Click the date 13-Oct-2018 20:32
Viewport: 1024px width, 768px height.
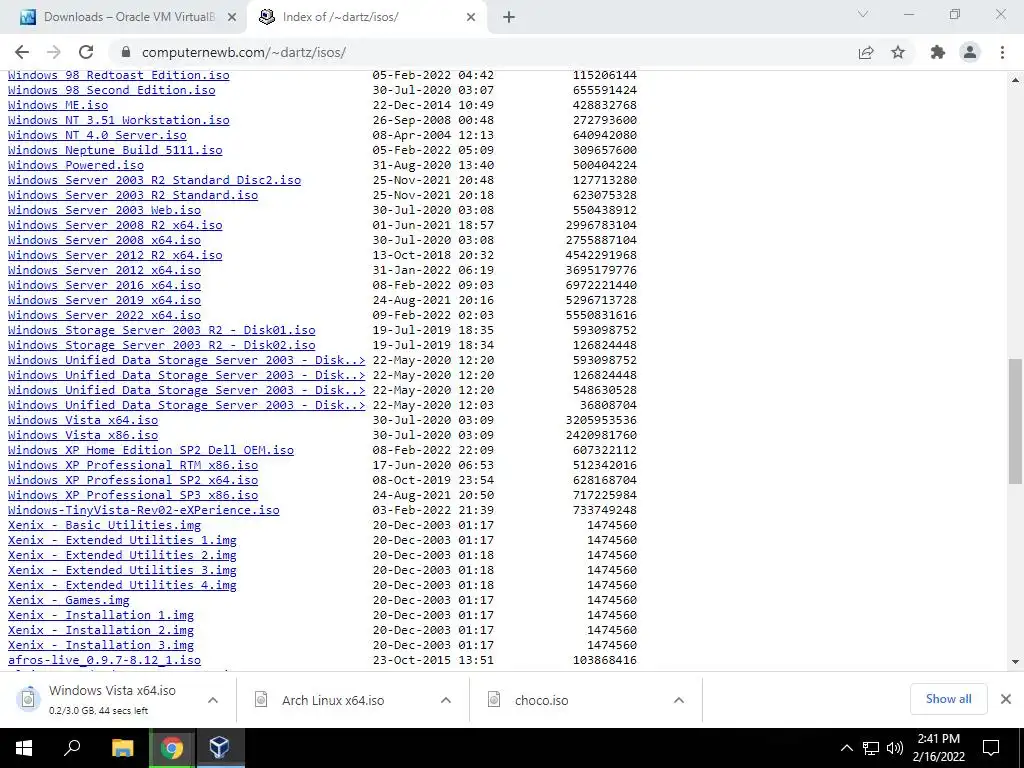434,255
